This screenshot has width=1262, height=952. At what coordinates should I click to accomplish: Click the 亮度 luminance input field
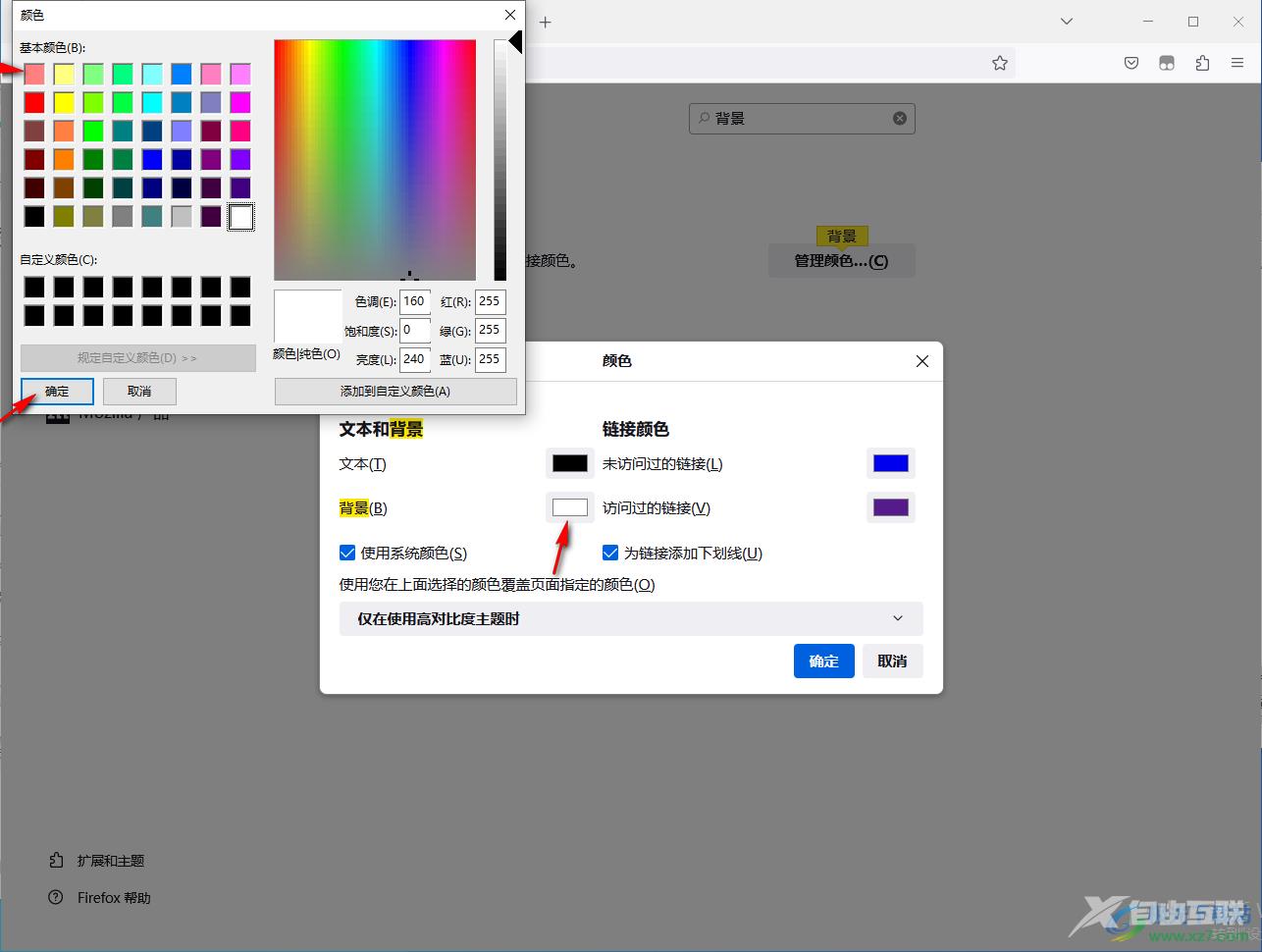(x=415, y=359)
